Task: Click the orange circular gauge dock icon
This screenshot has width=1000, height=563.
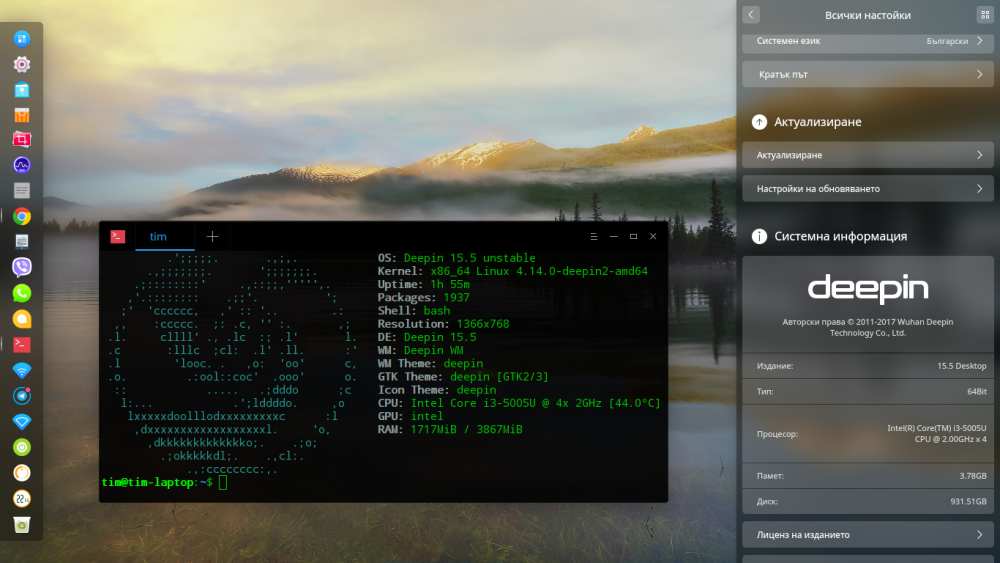Action: [22, 472]
